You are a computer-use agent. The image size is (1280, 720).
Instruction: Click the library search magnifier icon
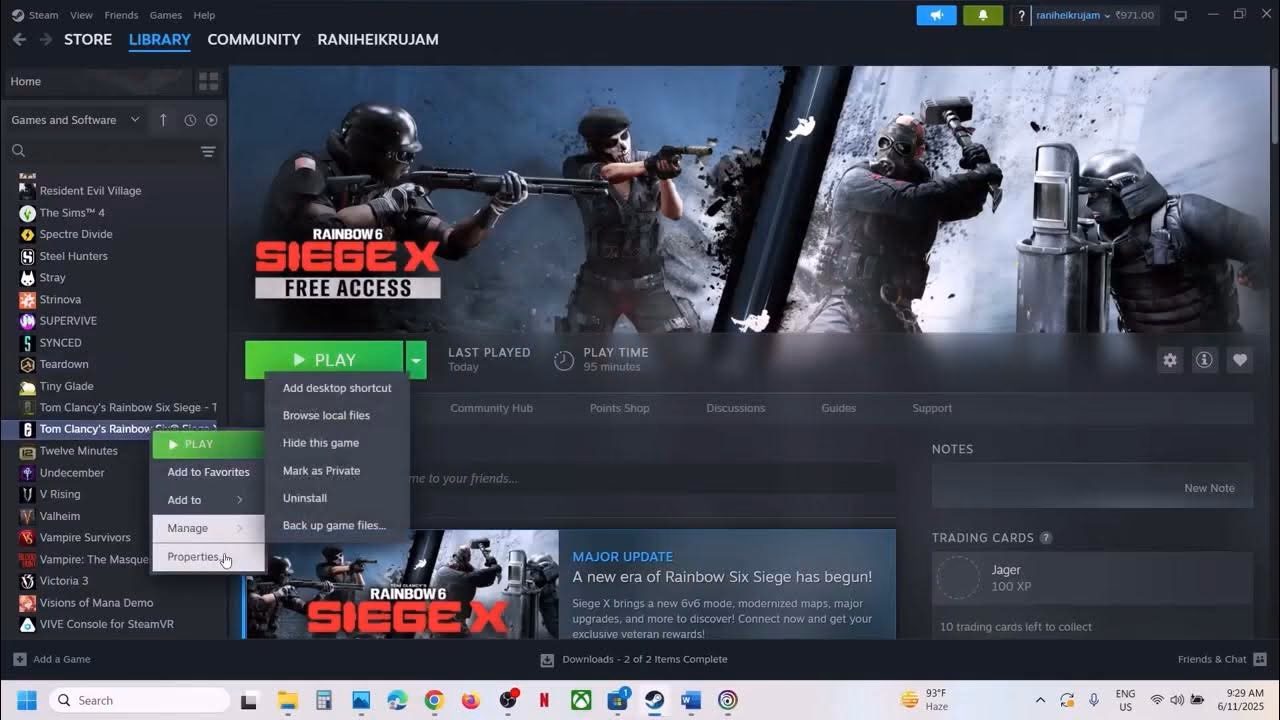tap(18, 151)
